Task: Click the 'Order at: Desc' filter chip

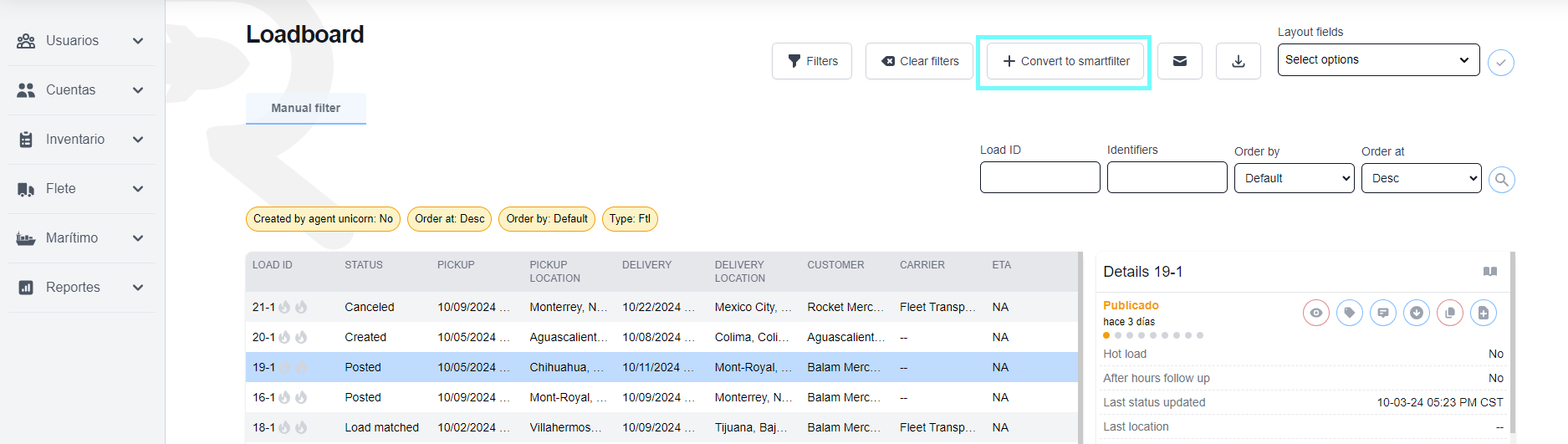Action: (449, 219)
